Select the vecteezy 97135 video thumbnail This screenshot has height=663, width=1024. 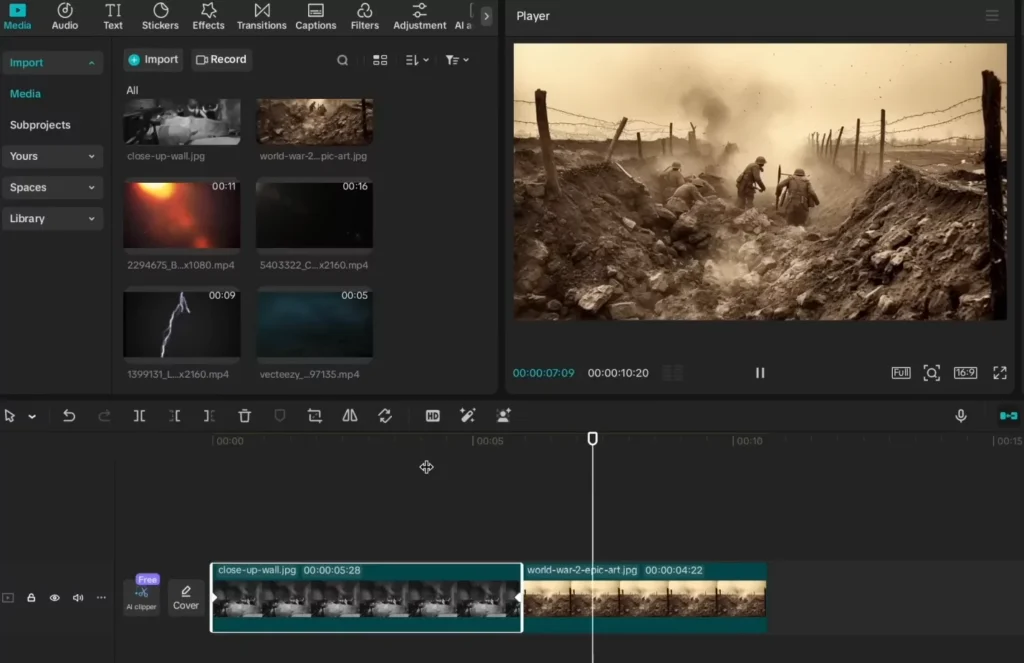[x=314, y=323]
